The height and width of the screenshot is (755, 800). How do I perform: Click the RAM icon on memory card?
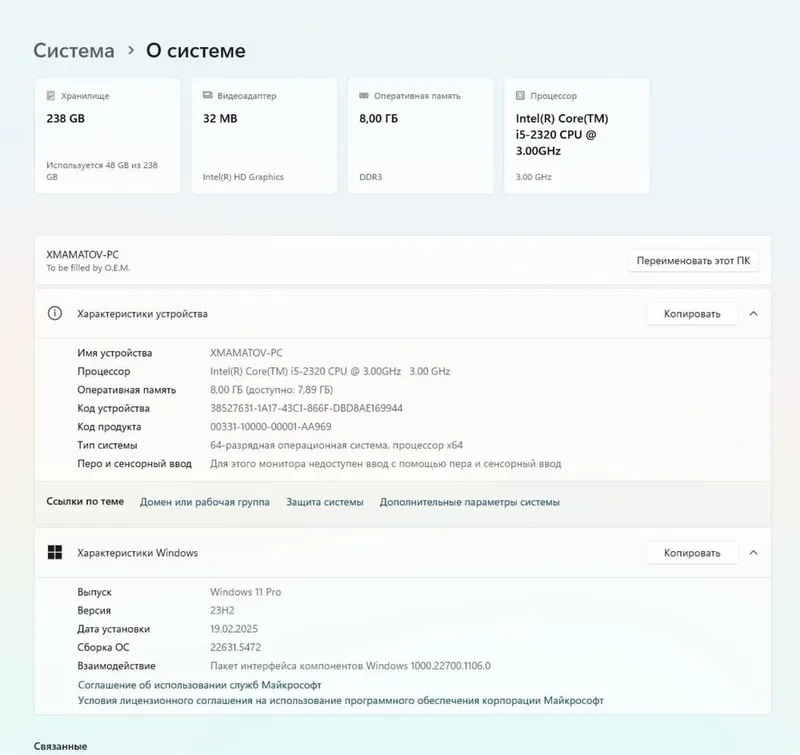[364, 95]
